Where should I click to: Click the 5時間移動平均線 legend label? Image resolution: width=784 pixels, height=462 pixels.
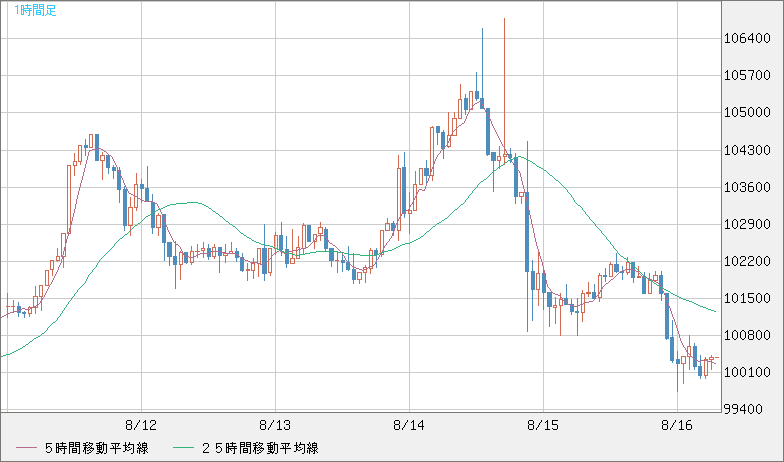[96, 448]
